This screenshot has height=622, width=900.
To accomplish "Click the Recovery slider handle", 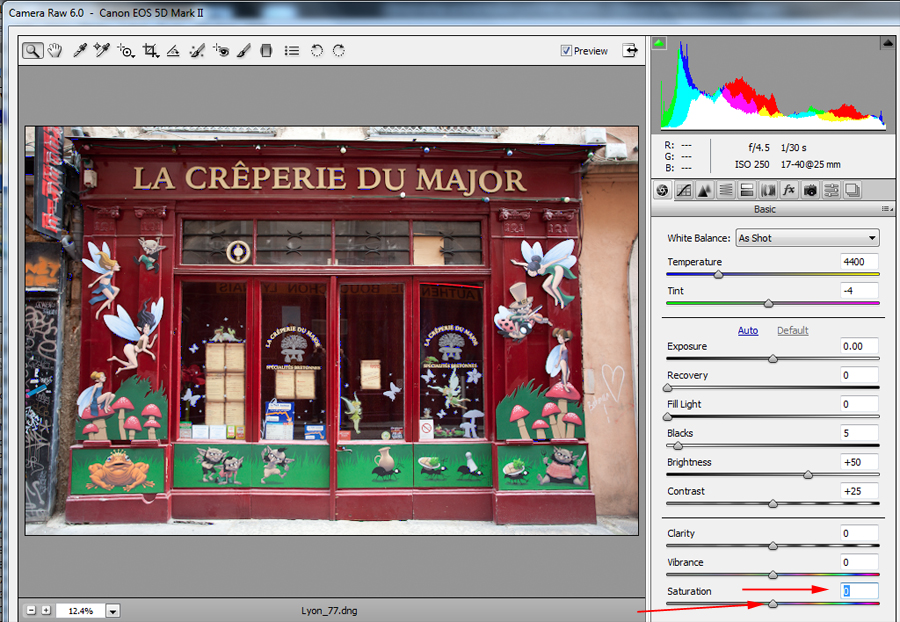I will pos(668,388).
